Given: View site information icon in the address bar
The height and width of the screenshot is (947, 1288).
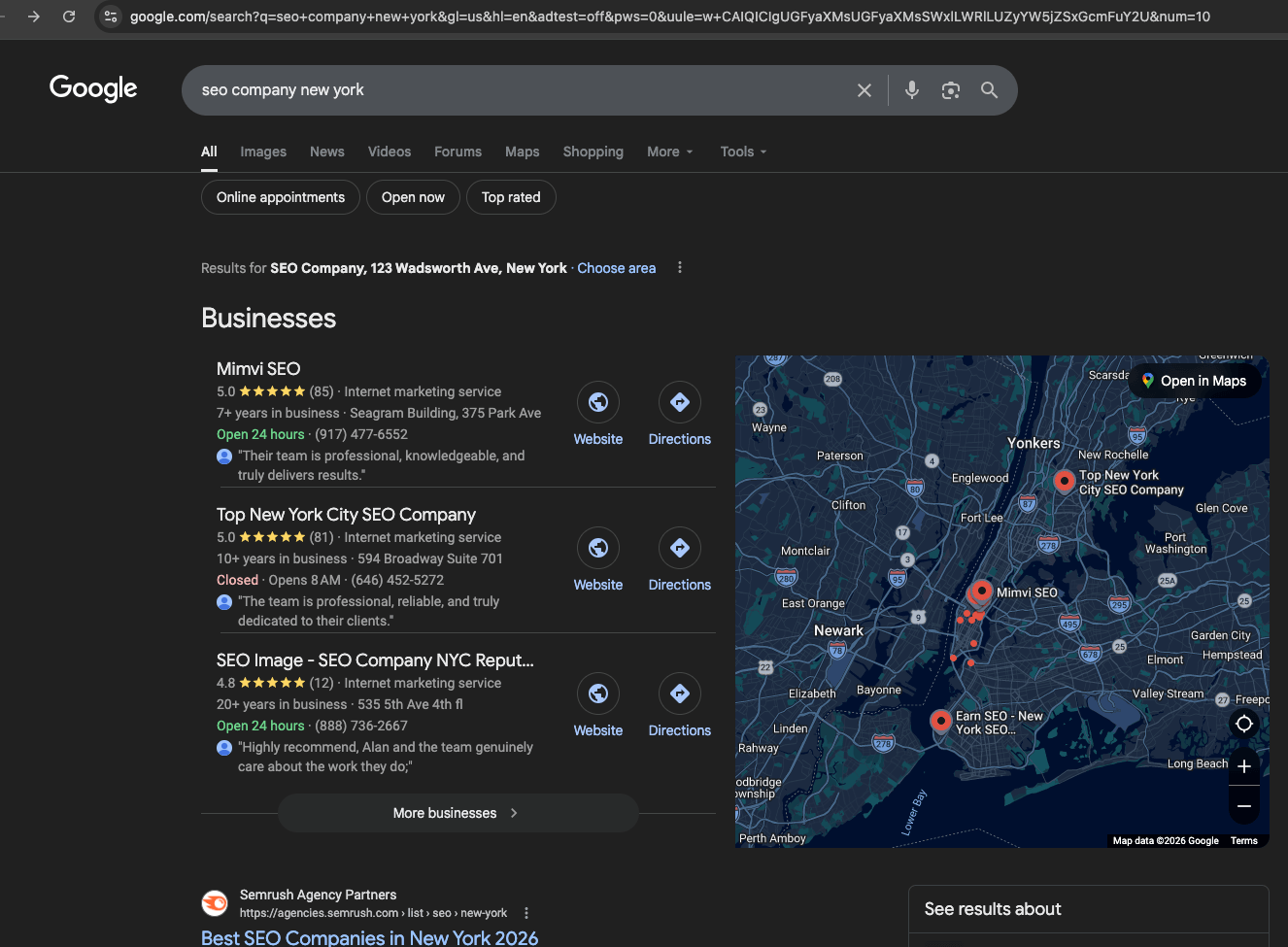Looking at the screenshot, I should coord(111,17).
